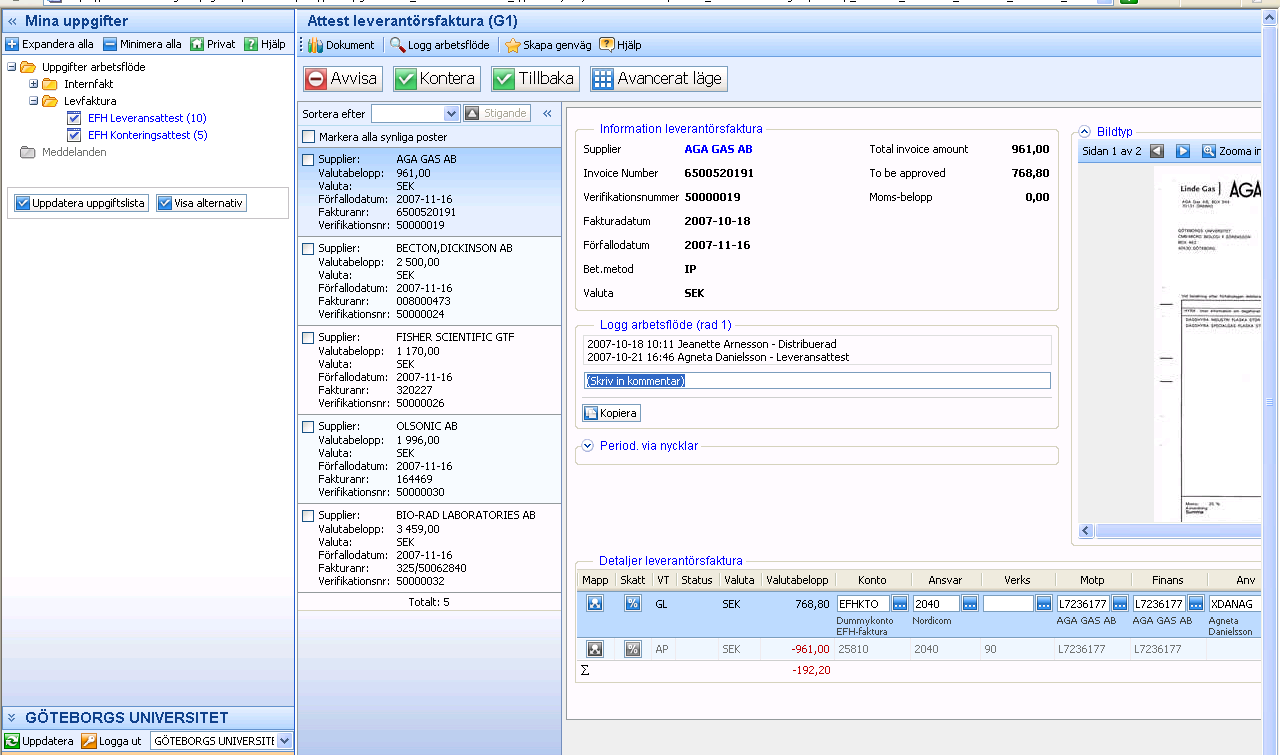The height and width of the screenshot is (755, 1280).
Task: Select the Meddelanden folder
Action: 74,152
